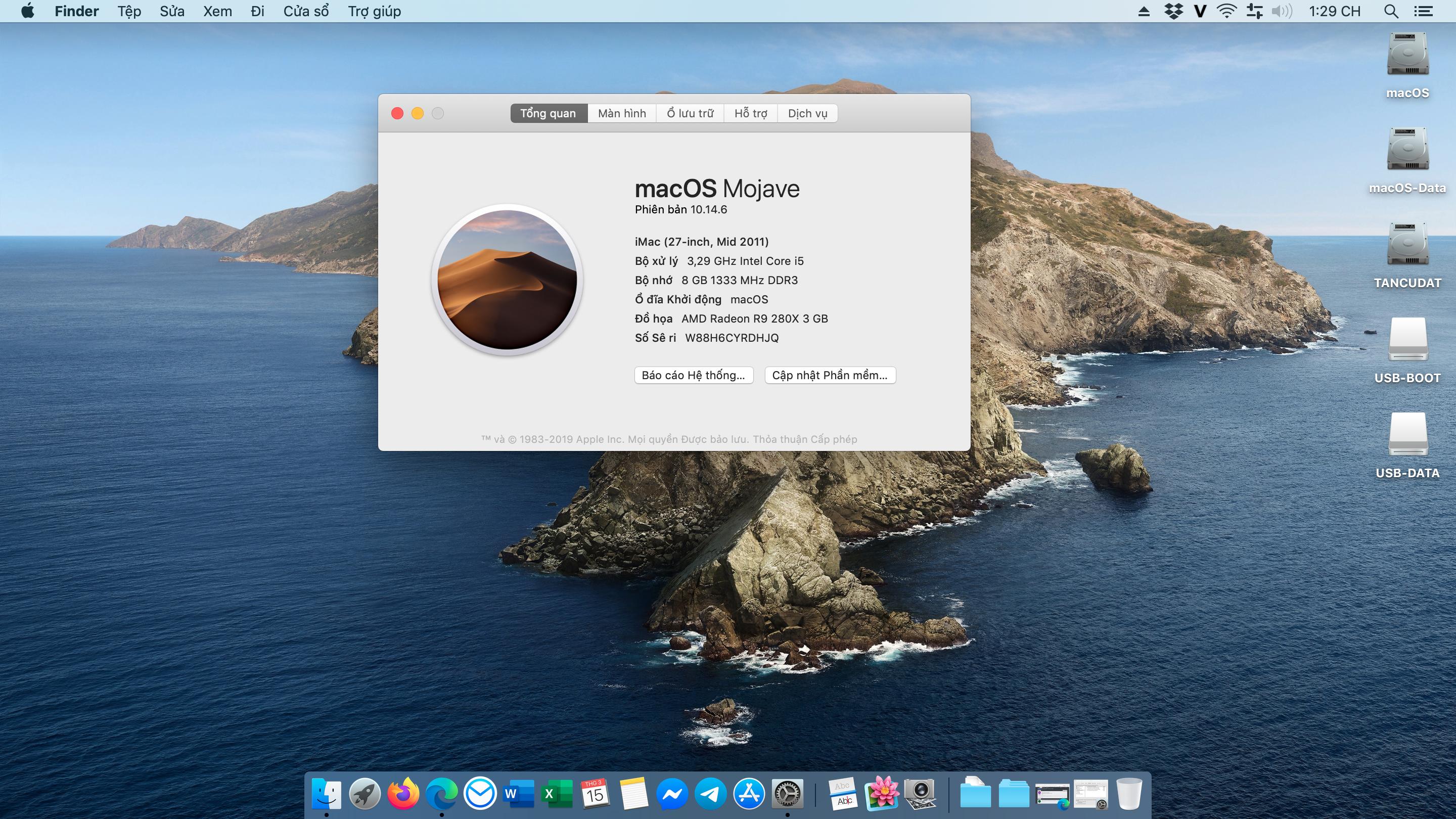Image resolution: width=1456 pixels, height=819 pixels.
Task: Open the Abc text app in Dock
Action: click(x=843, y=794)
